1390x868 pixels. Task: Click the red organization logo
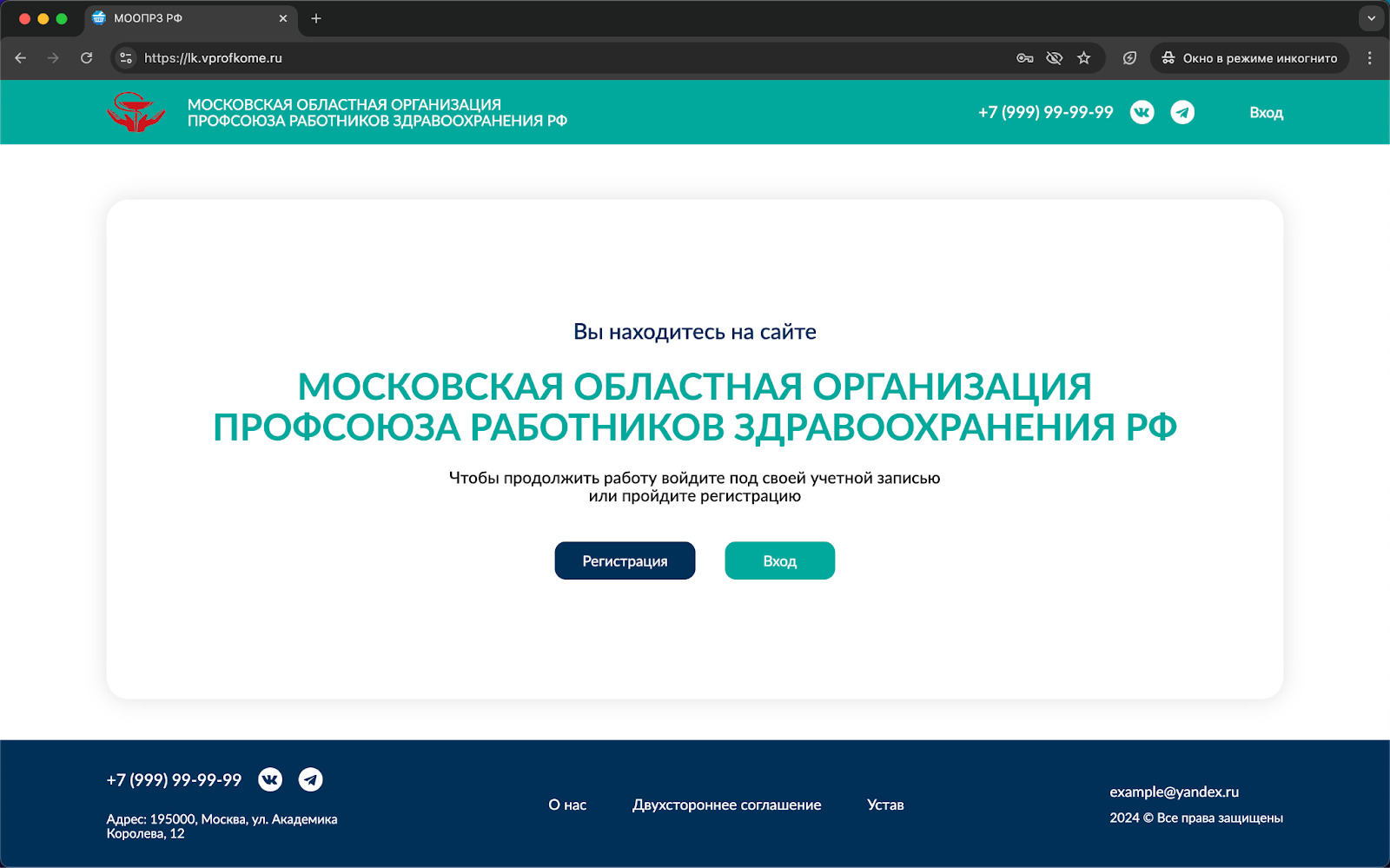pyautogui.click(x=136, y=111)
